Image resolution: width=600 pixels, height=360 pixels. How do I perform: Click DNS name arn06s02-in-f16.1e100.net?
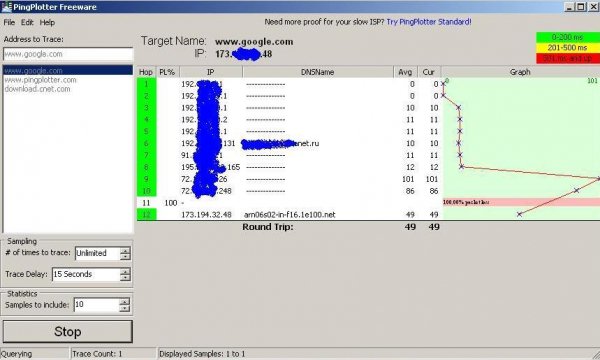click(290, 215)
